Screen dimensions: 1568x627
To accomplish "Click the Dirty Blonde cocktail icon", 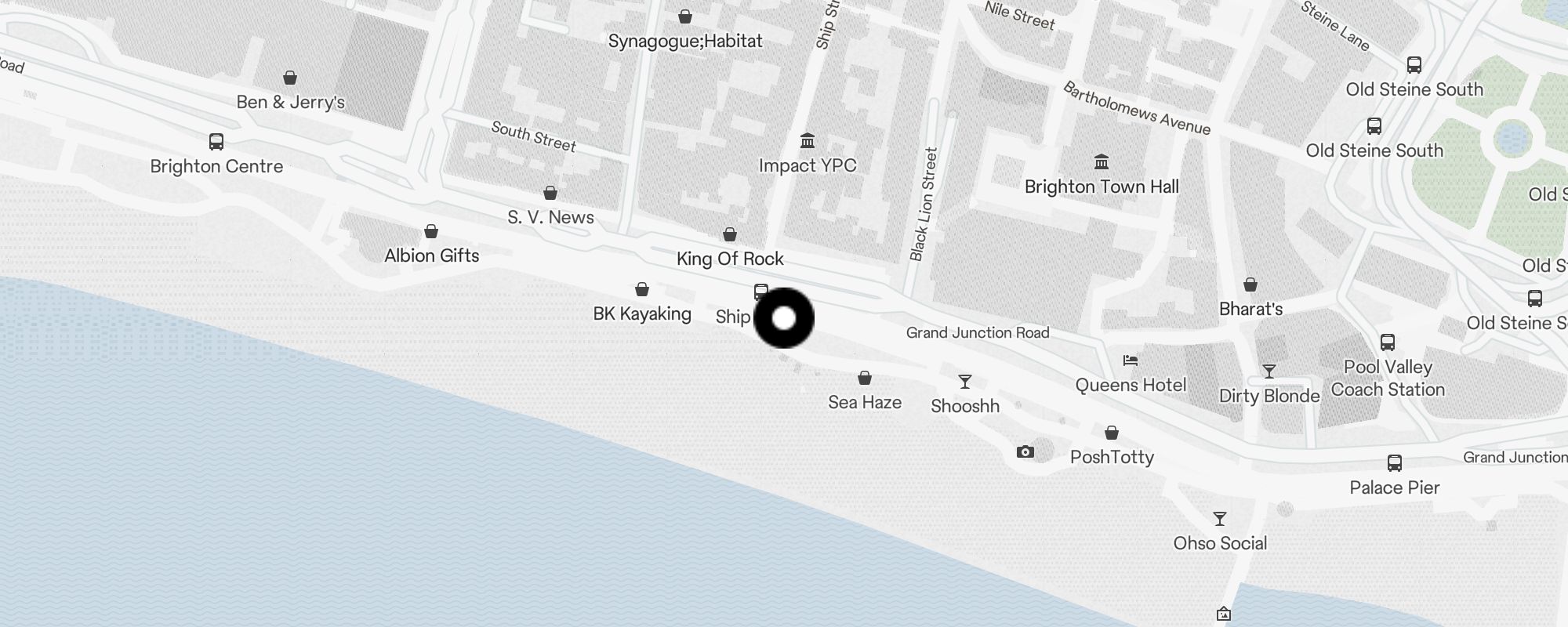I will 1269,371.
